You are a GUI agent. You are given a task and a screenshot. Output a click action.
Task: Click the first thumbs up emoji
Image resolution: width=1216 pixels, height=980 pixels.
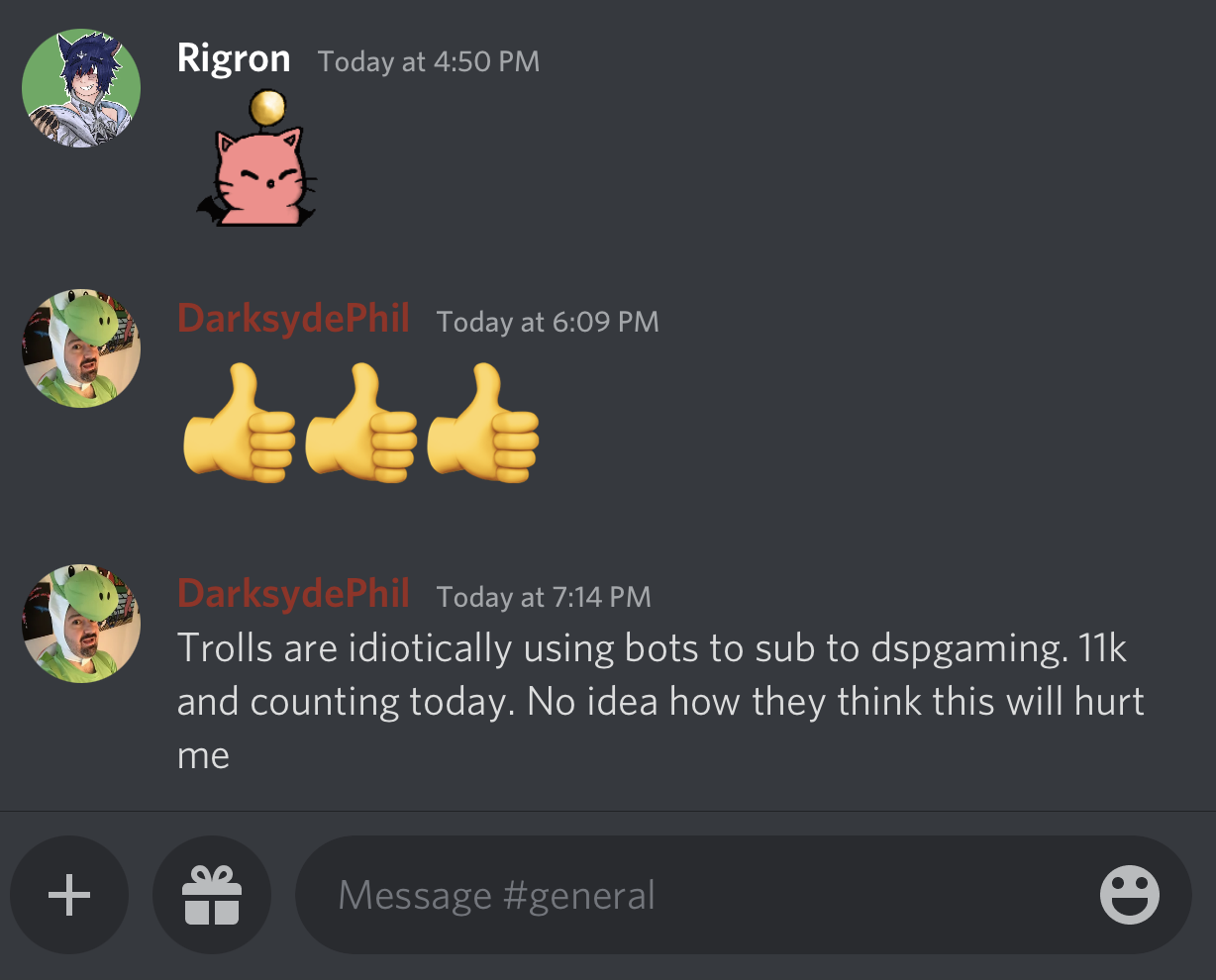[x=239, y=422]
